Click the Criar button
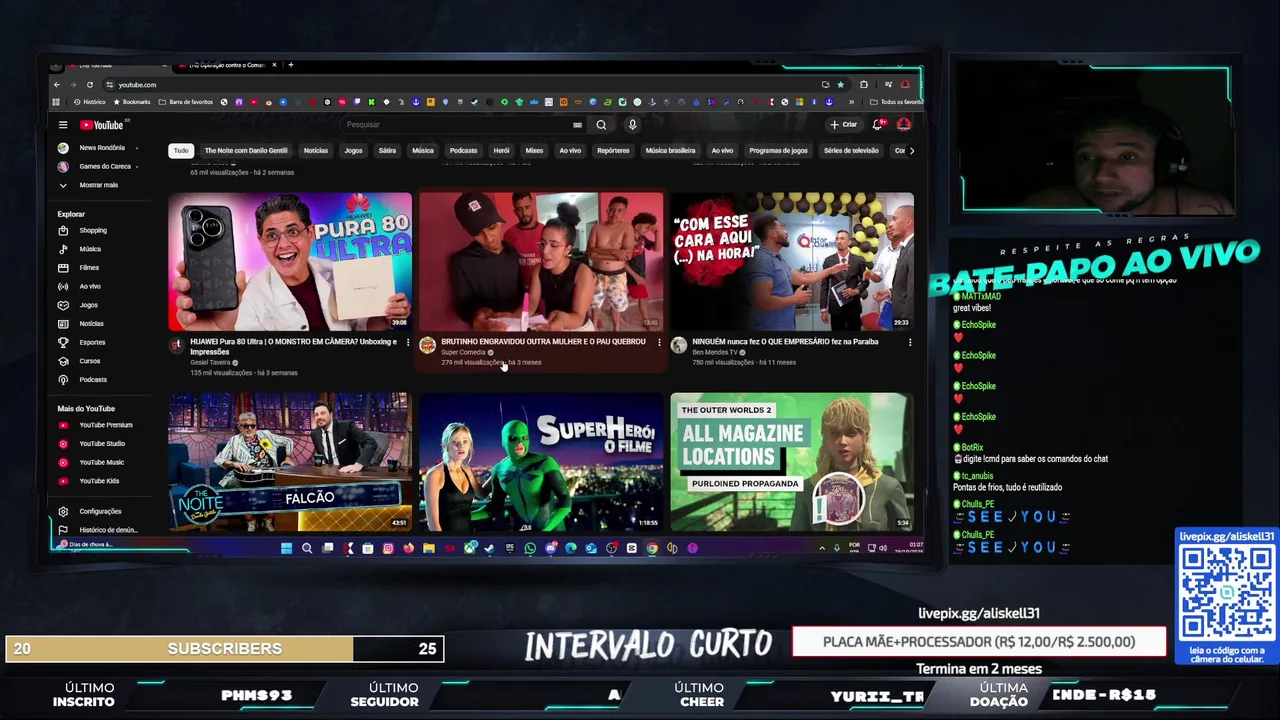The image size is (1280, 720). click(844, 125)
